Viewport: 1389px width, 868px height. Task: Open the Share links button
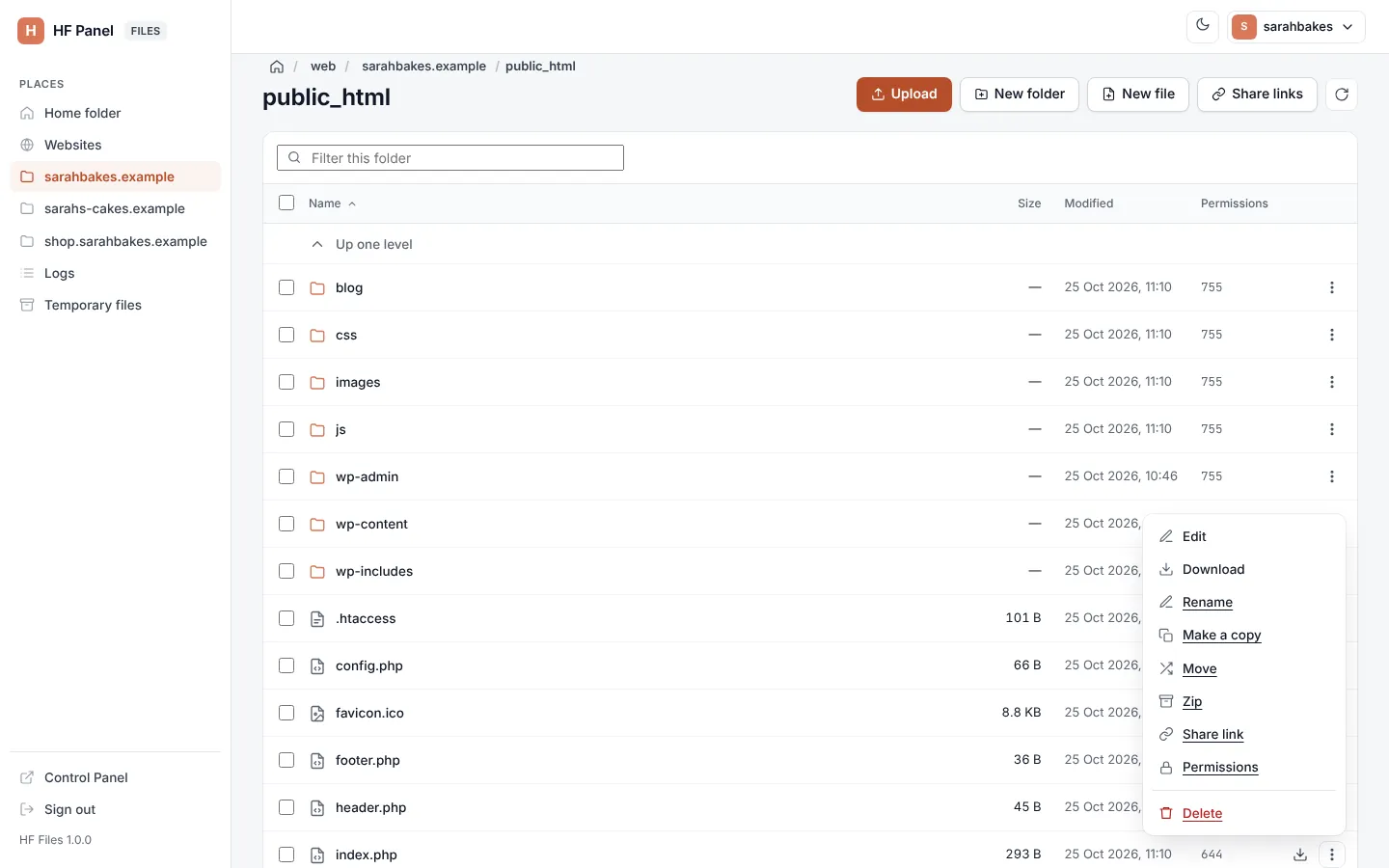point(1257,95)
